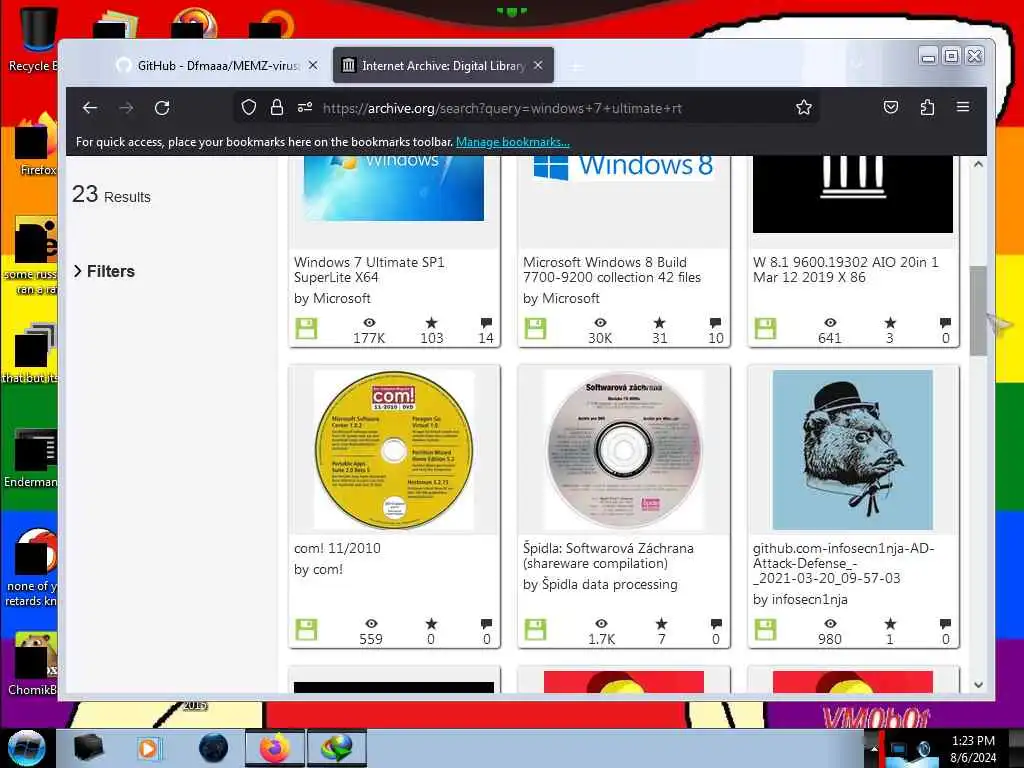Click favorites star showing 31
The image size is (1024, 768).
(x=660, y=323)
